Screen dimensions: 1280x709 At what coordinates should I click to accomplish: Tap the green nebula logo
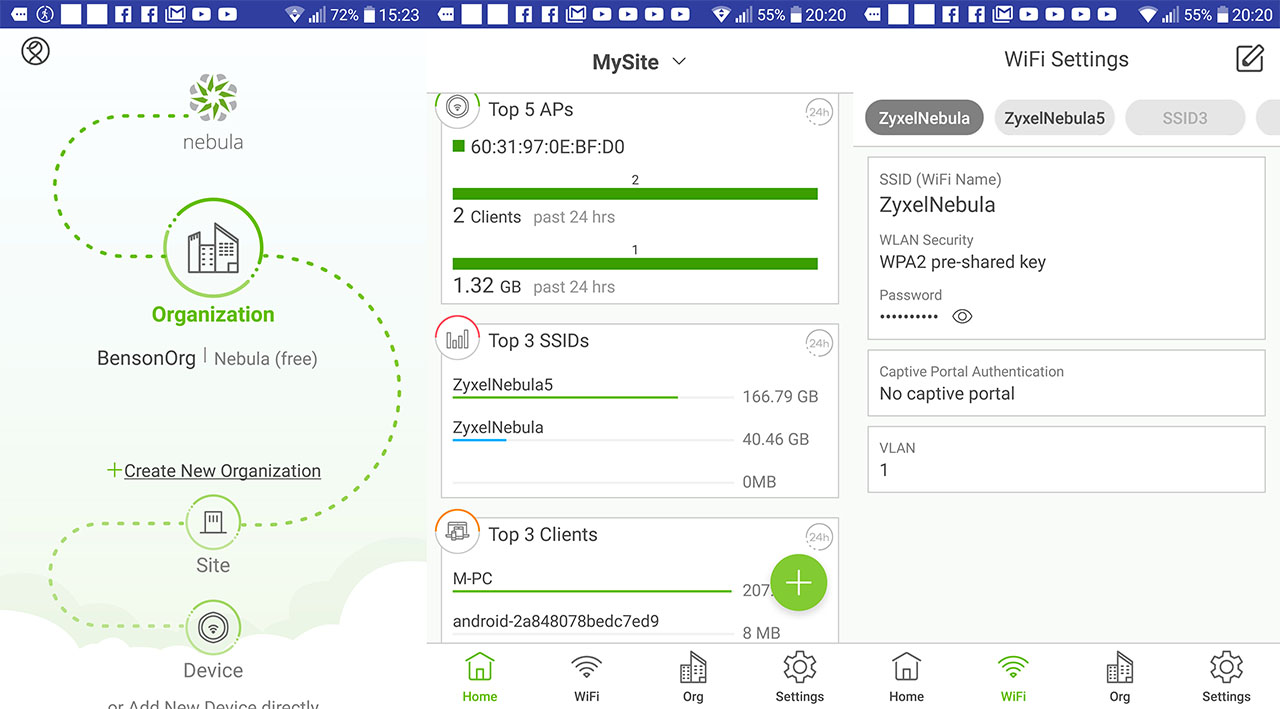(x=213, y=99)
